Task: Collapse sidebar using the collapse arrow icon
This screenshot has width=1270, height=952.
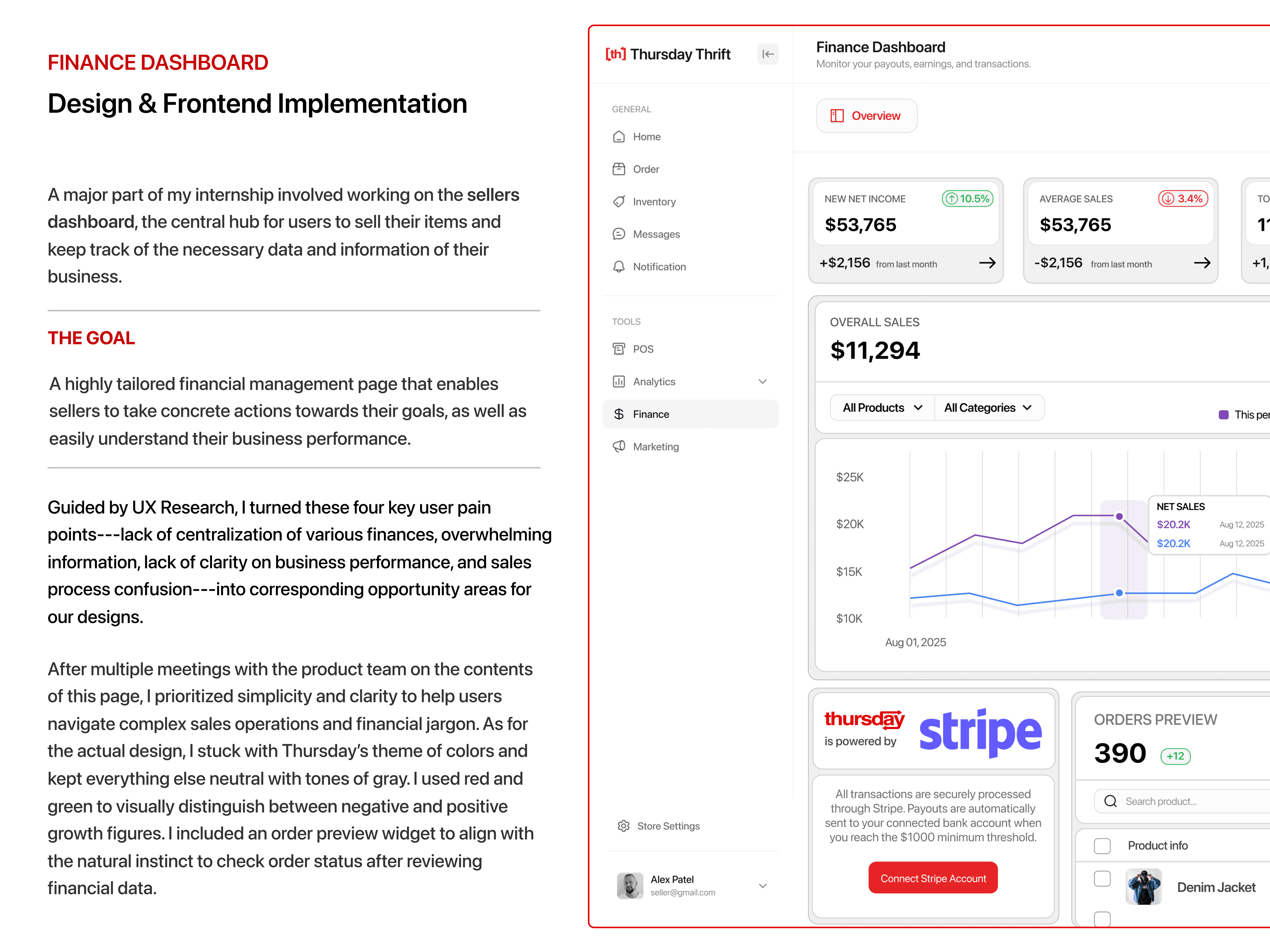Action: (x=768, y=54)
